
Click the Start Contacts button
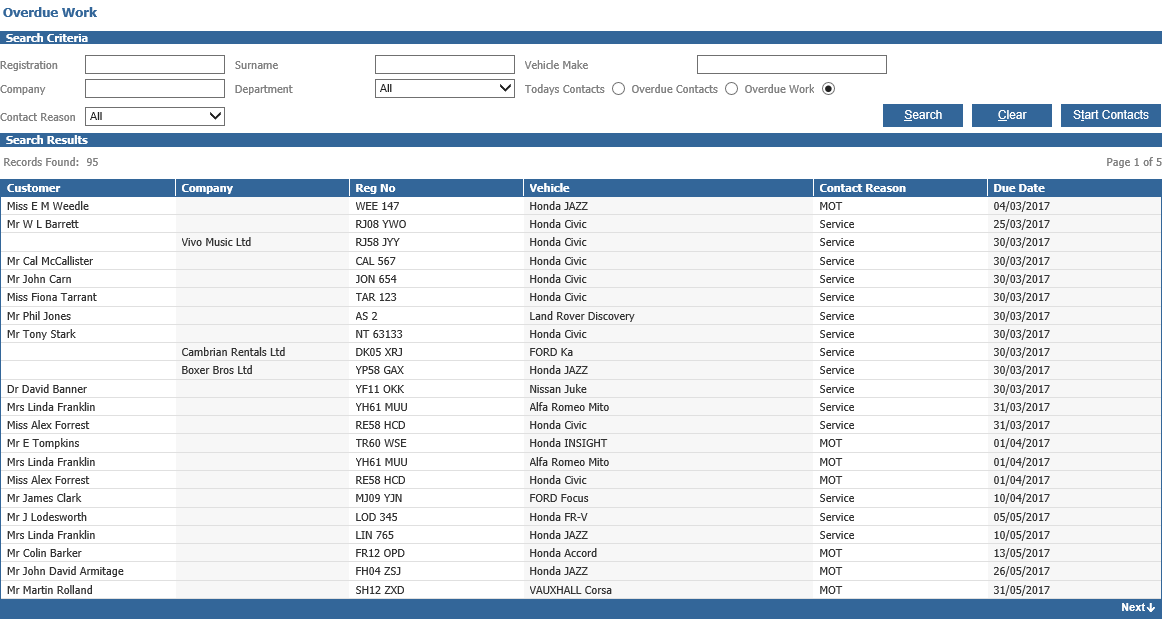coord(1110,115)
